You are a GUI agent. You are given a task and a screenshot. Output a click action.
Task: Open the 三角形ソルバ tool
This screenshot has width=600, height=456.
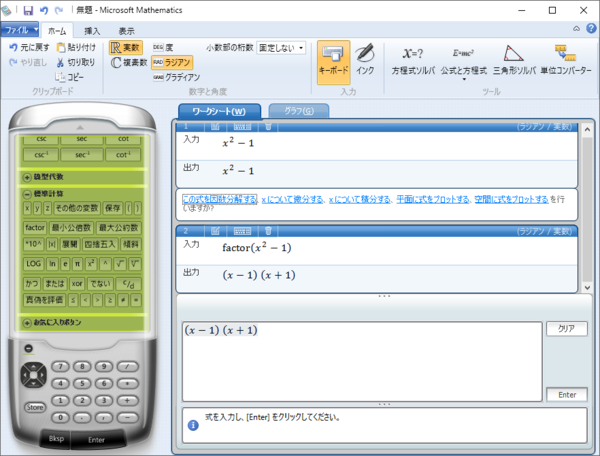pyautogui.click(x=514, y=61)
